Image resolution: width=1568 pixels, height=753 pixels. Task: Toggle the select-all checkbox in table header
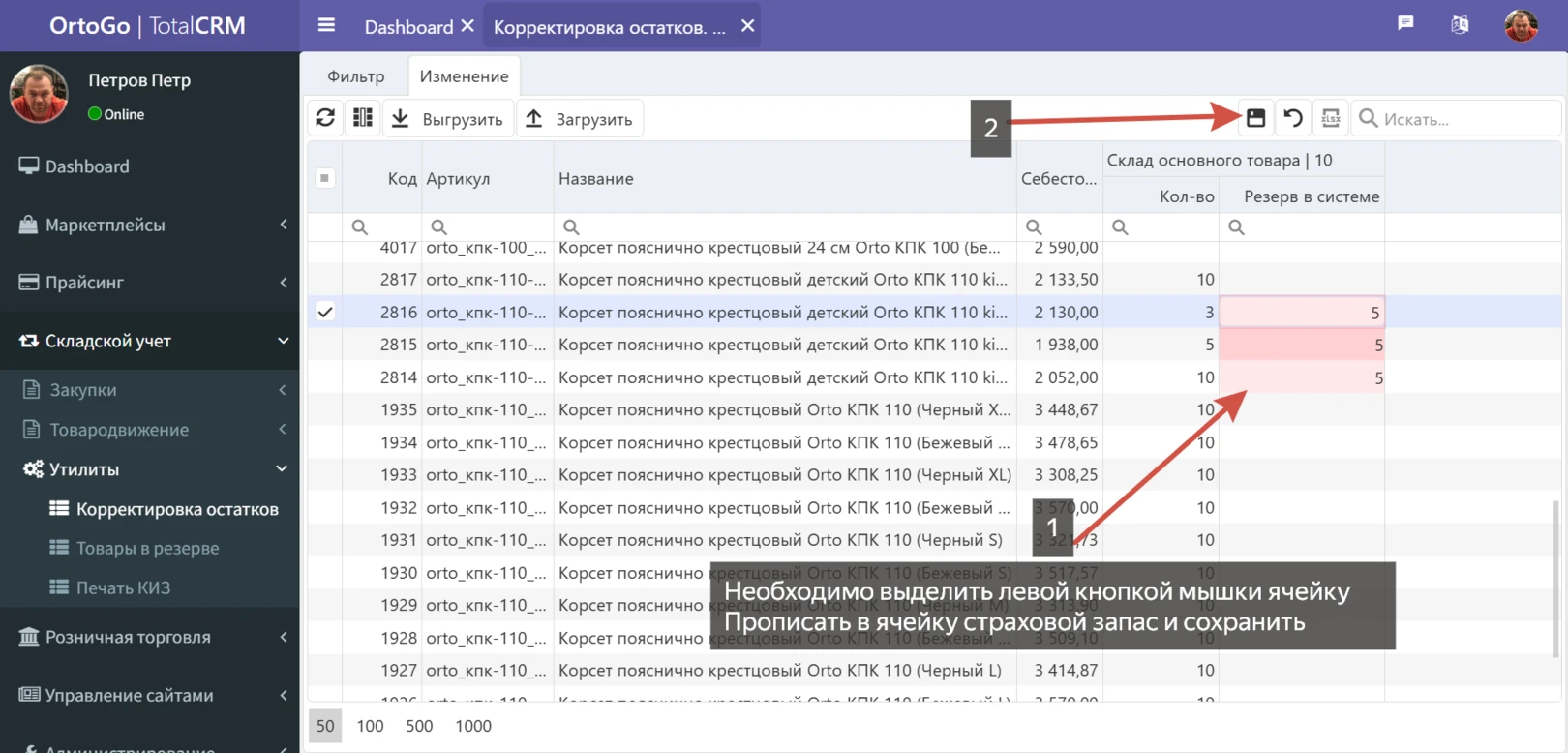[325, 178]
